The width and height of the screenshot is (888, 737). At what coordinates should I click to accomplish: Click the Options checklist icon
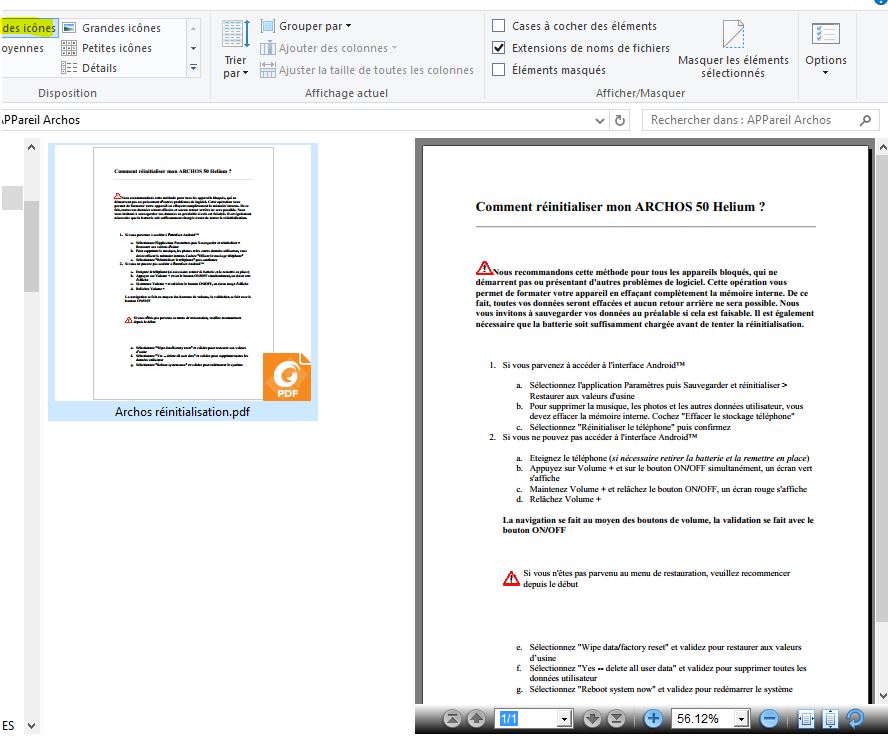[x=826, y=34]
